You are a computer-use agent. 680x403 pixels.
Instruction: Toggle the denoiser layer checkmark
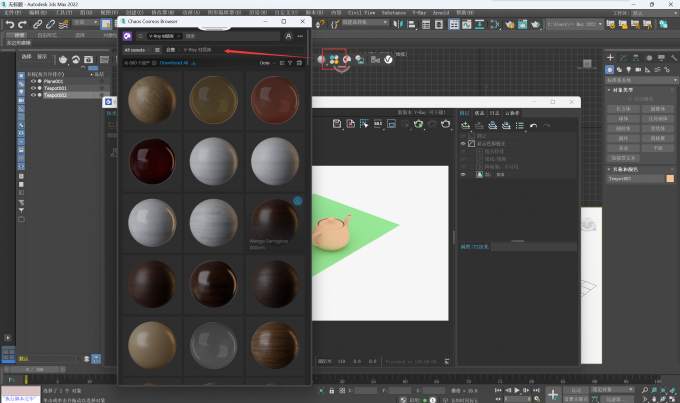463,167
